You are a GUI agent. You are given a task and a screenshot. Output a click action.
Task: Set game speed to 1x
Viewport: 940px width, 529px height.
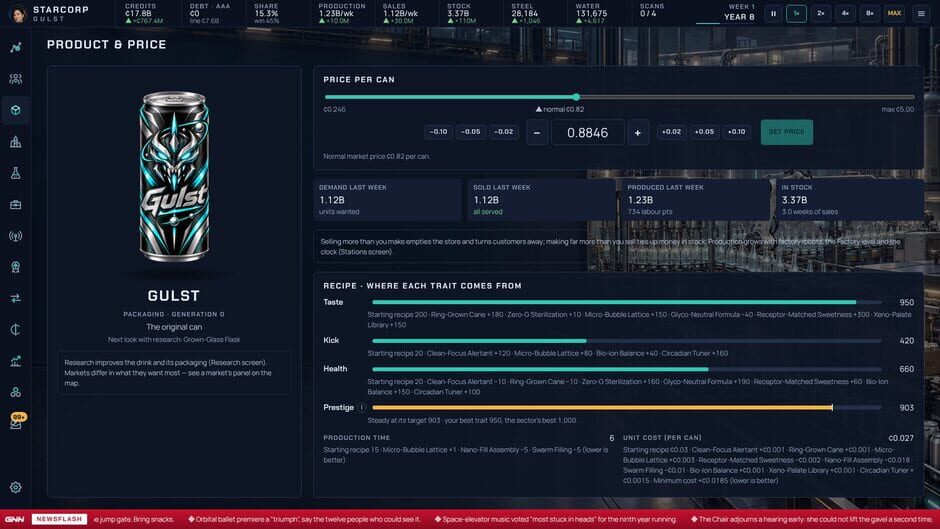click(x=796, y=13)
